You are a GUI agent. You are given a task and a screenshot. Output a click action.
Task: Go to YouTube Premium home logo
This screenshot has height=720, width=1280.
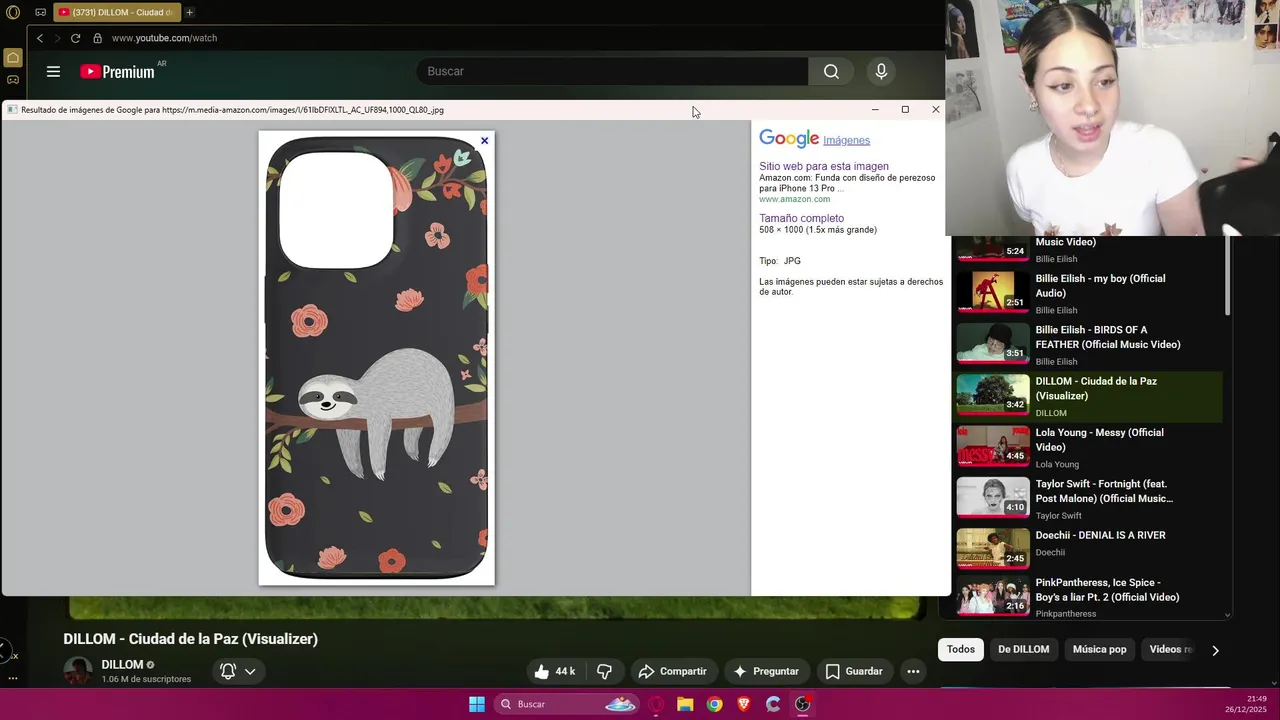pyautogui.click(x=117, y=71)
